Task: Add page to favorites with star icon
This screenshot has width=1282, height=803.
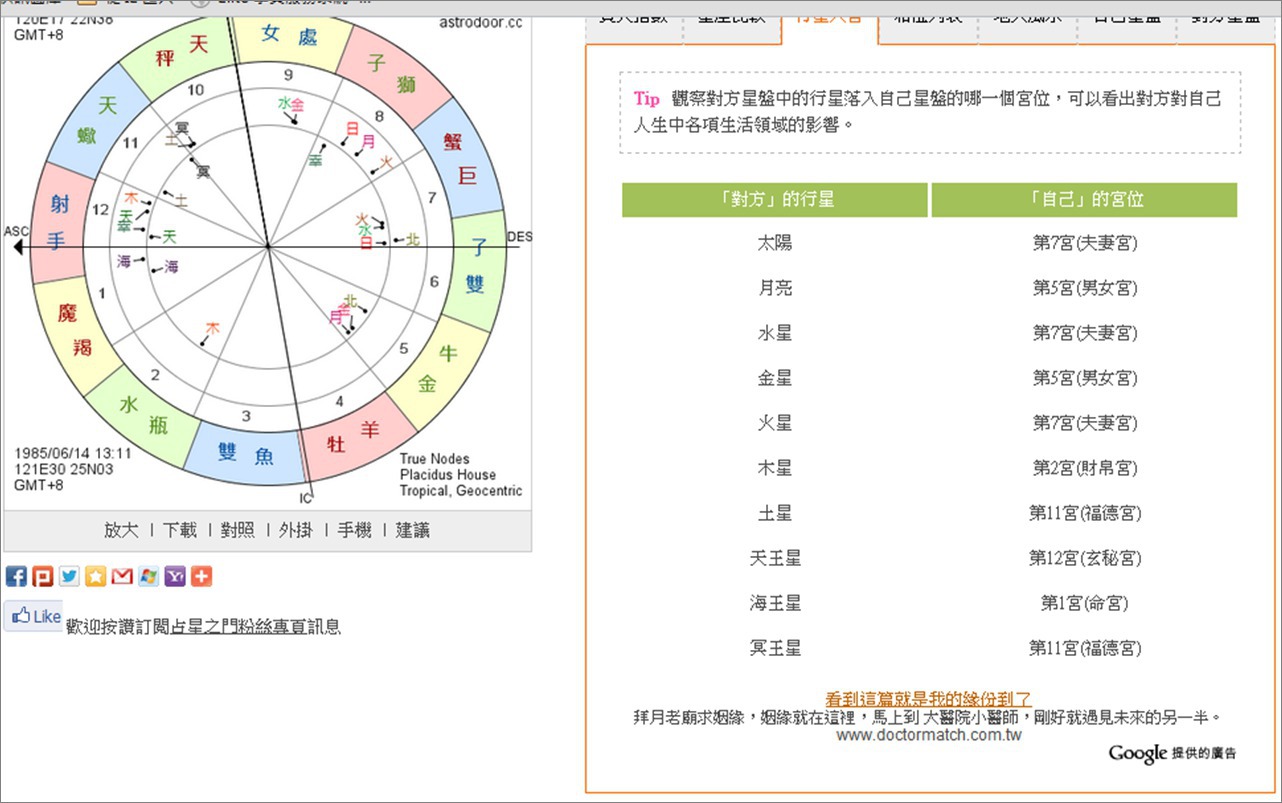Action: point(95,576)
